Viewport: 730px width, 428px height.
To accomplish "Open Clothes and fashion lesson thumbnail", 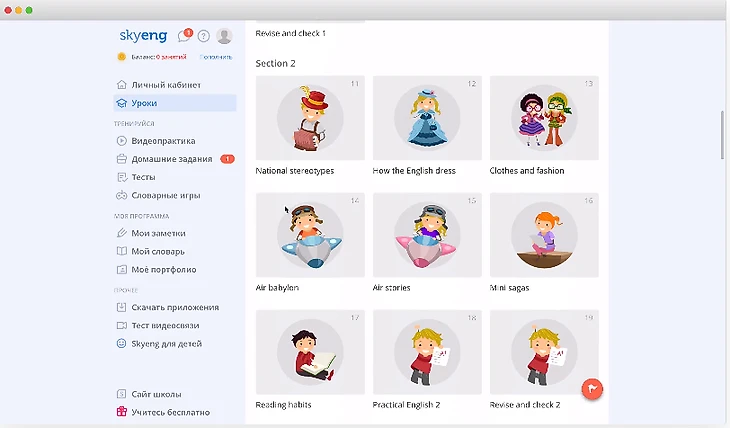I will pyautogui.click(x=544, y=118).
